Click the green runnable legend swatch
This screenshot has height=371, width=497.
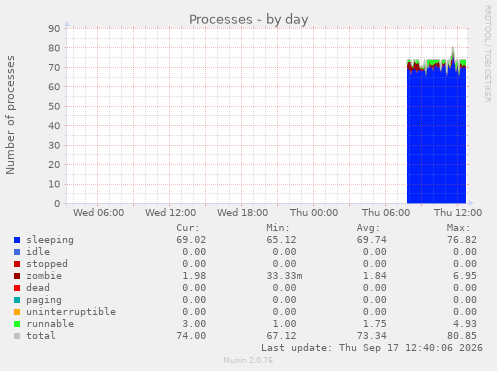tap(17, 324)
